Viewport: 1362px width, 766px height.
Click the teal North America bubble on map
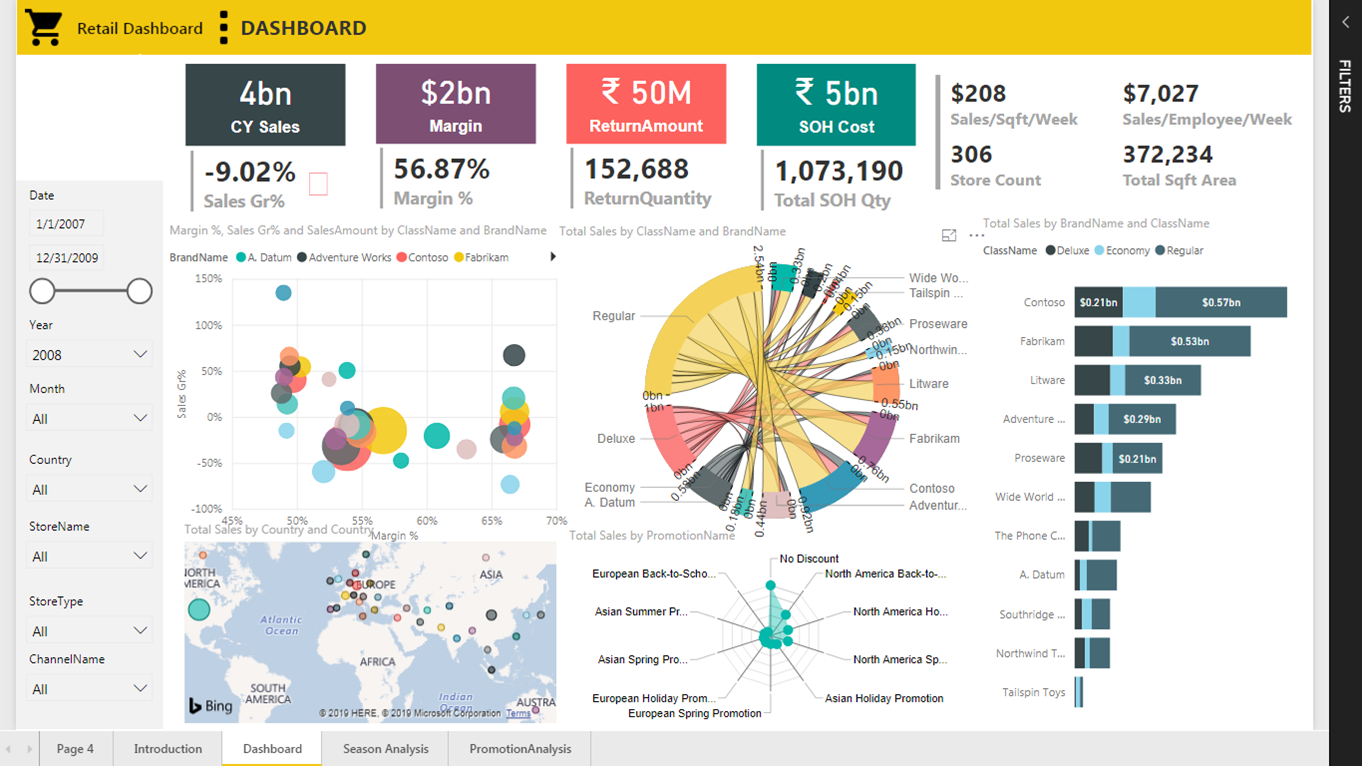199,609
